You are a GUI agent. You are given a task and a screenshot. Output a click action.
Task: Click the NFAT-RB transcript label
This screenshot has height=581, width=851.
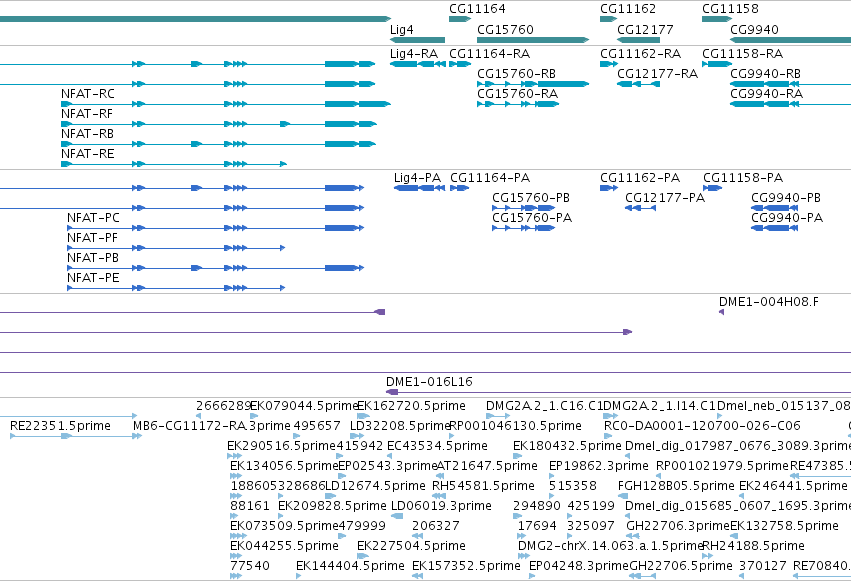(x=87, y=134)
